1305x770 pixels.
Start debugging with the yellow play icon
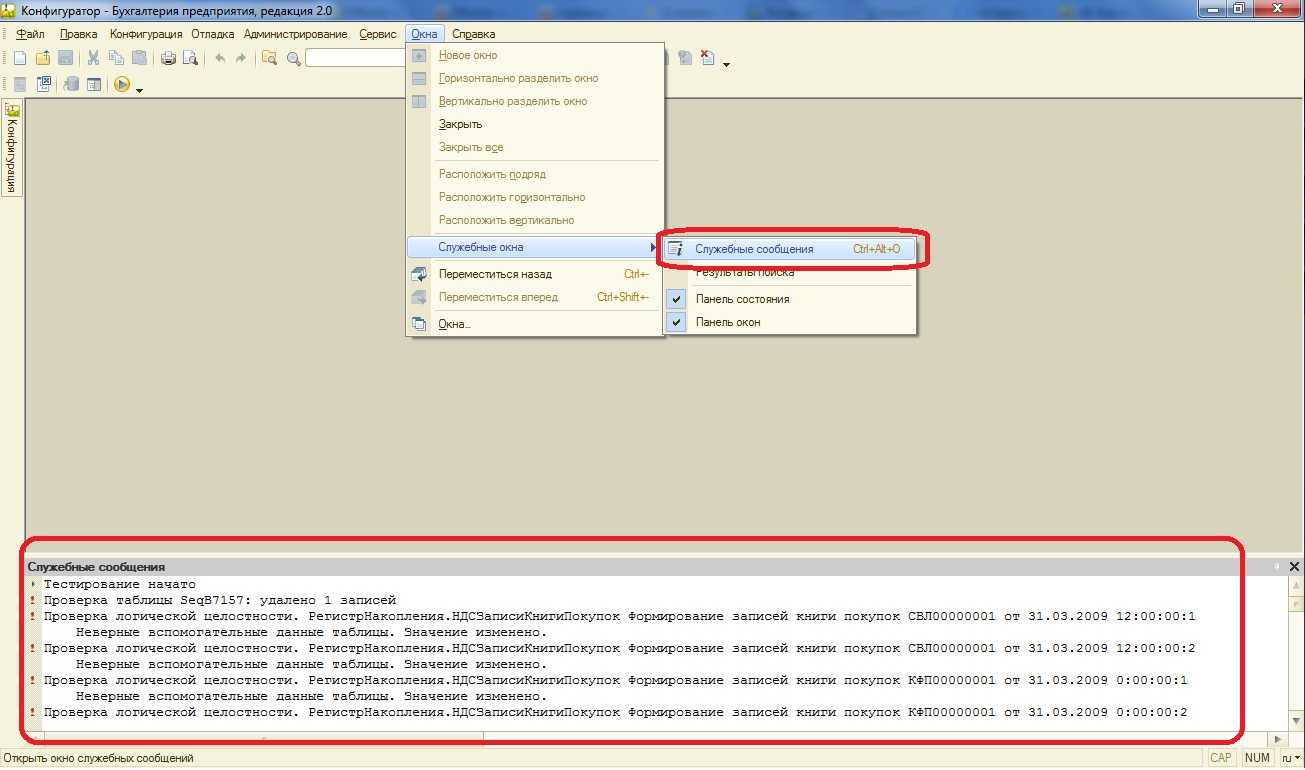122,85
